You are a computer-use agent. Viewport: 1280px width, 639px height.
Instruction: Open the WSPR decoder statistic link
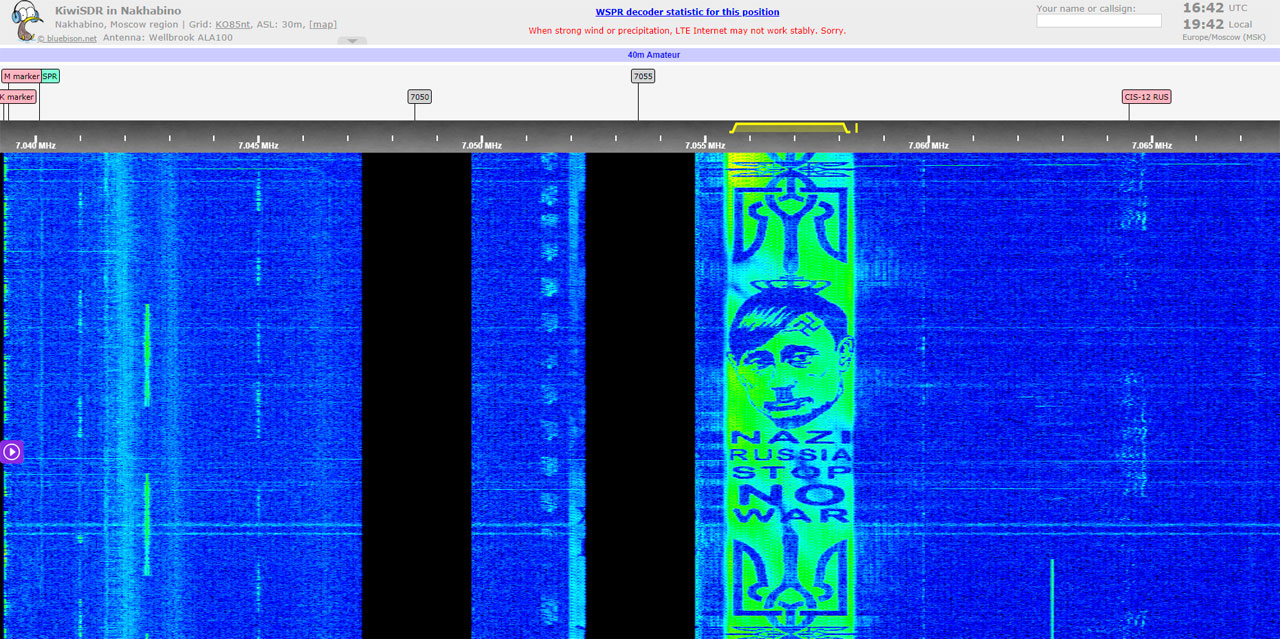click(687, 12)
